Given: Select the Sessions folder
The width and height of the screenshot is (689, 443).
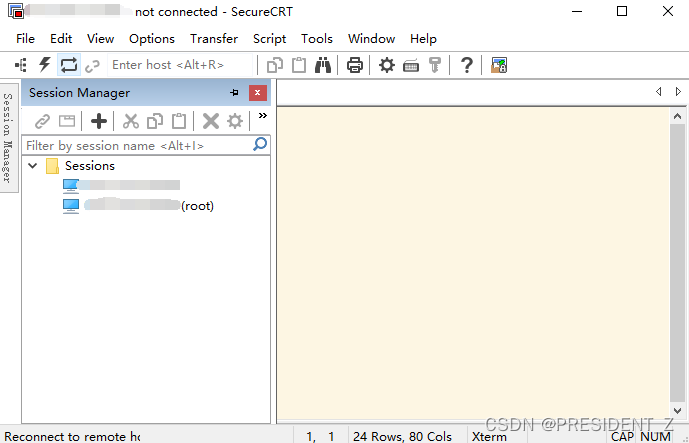Looking at the screenshot, I should pyautogui.click(x=90, y=166).
